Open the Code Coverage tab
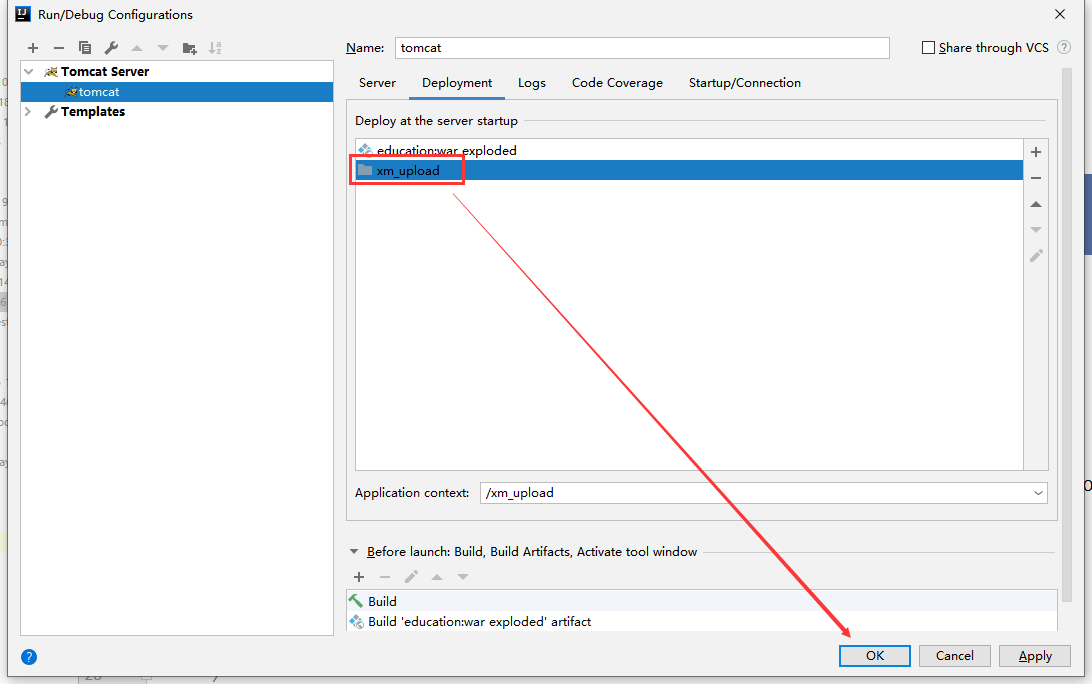This screenshot has height=684, width=1092. pyautogui.click(x=617, y=83)
